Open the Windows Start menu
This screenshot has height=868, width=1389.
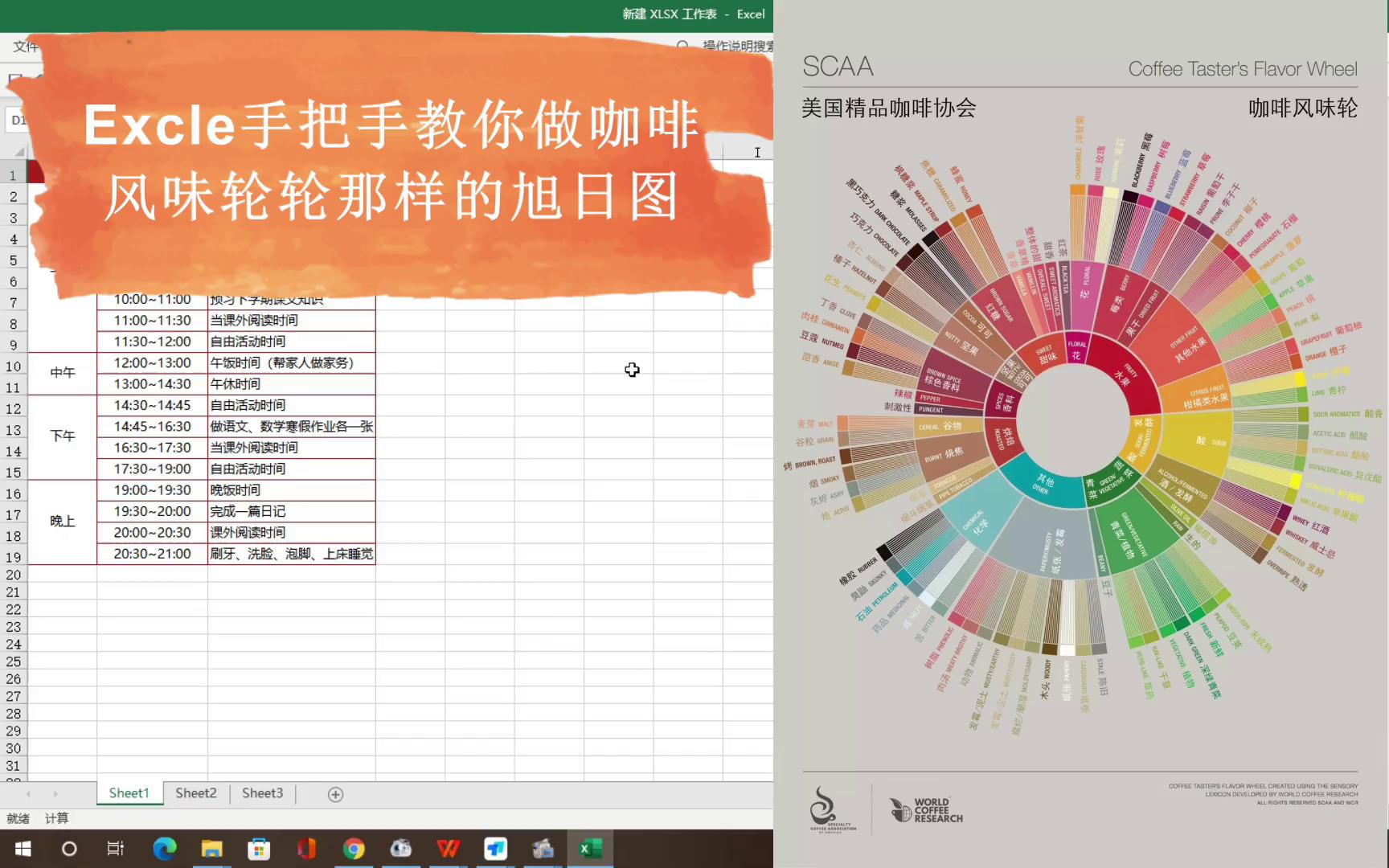click(x=23, y=849)
